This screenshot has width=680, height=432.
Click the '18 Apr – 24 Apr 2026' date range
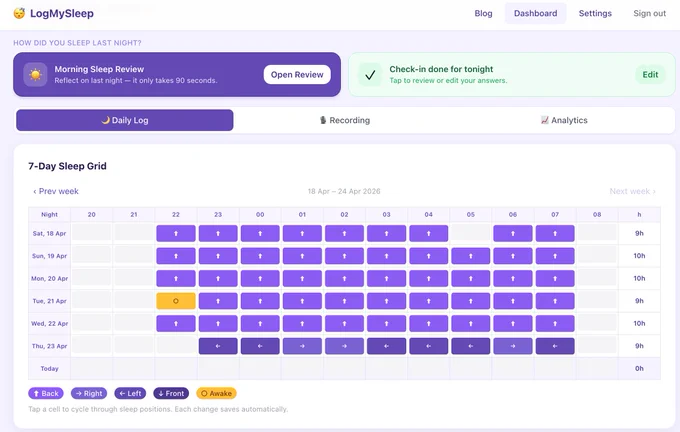[344, 191]
